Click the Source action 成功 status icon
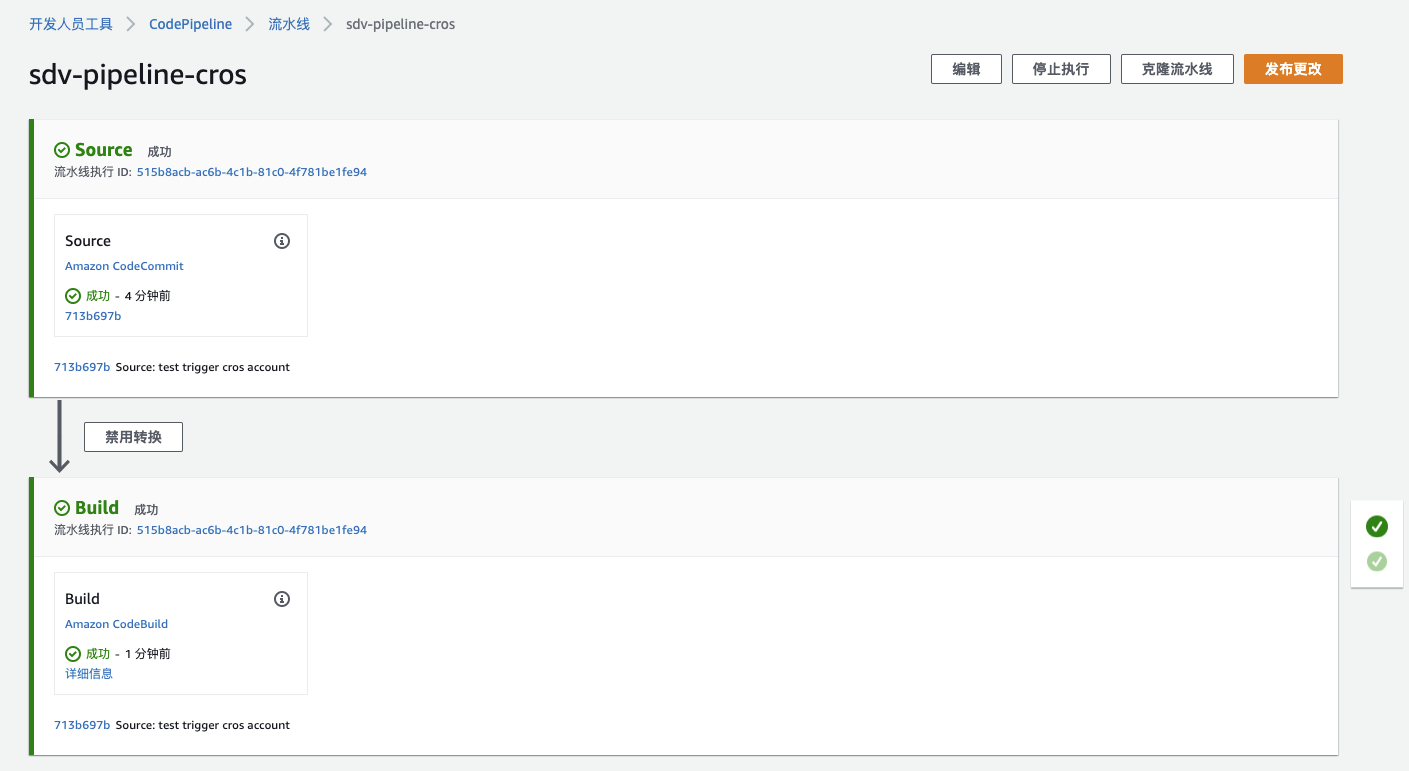This screenshot has width=1409, height=771. pyautogui.click(x=73, y=296)
